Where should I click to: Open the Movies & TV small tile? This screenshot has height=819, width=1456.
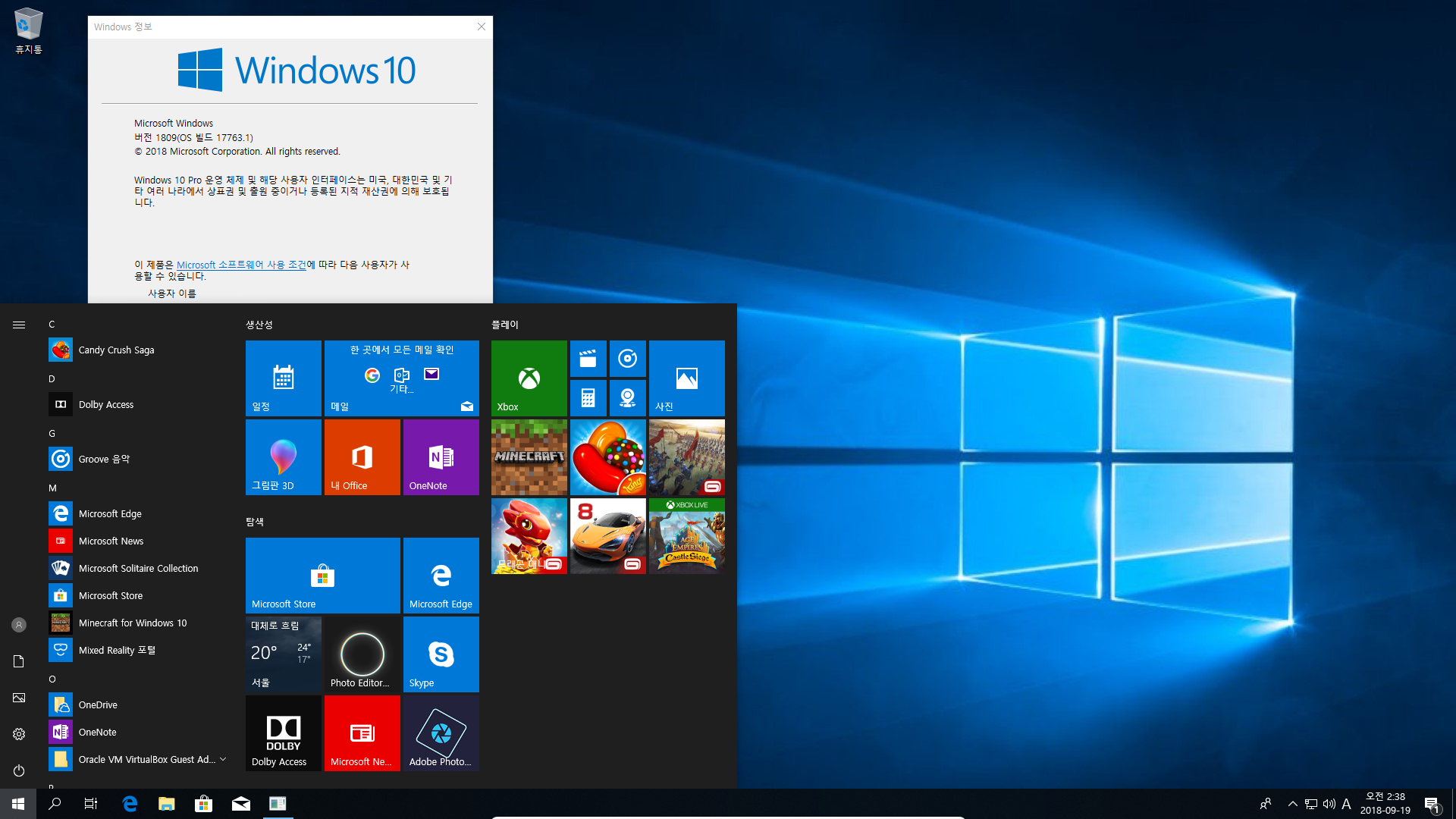(x=588, y=359)
